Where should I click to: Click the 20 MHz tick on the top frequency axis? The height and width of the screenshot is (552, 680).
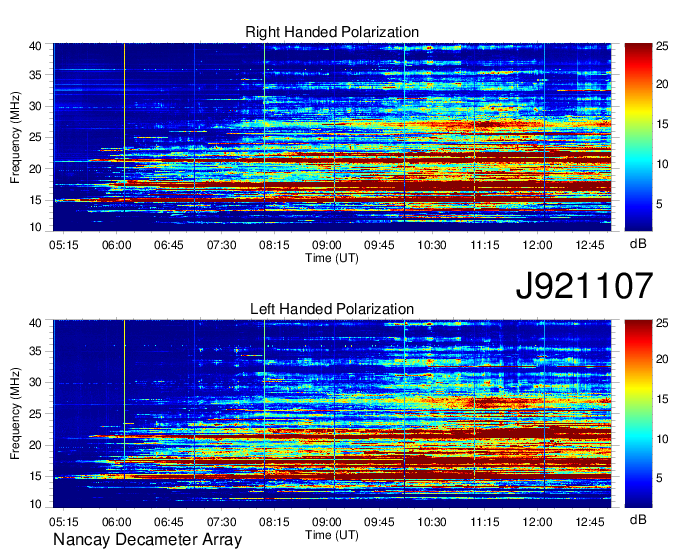35,169
